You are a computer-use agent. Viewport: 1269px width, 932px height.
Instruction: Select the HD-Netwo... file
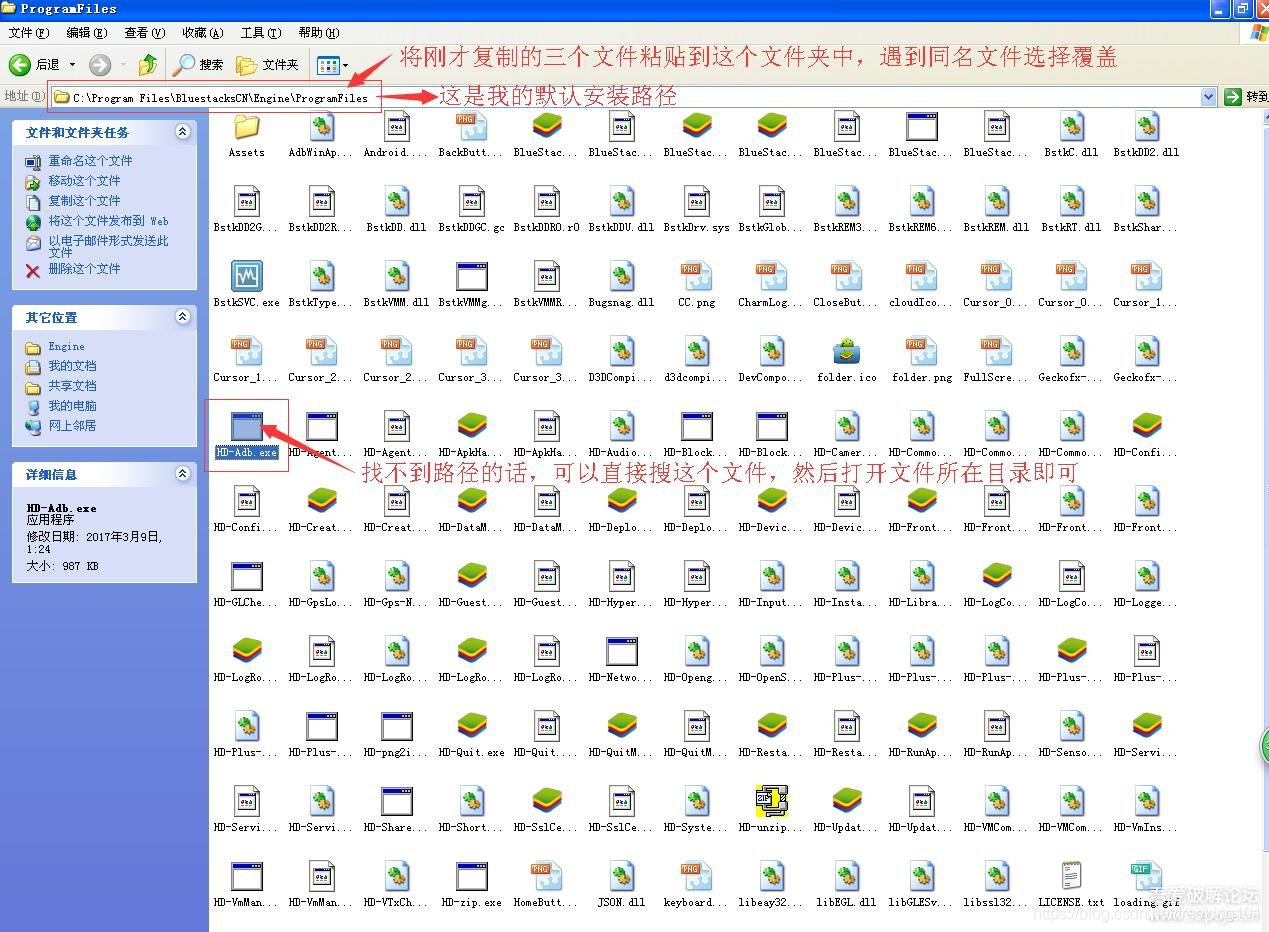click(622, 659)
